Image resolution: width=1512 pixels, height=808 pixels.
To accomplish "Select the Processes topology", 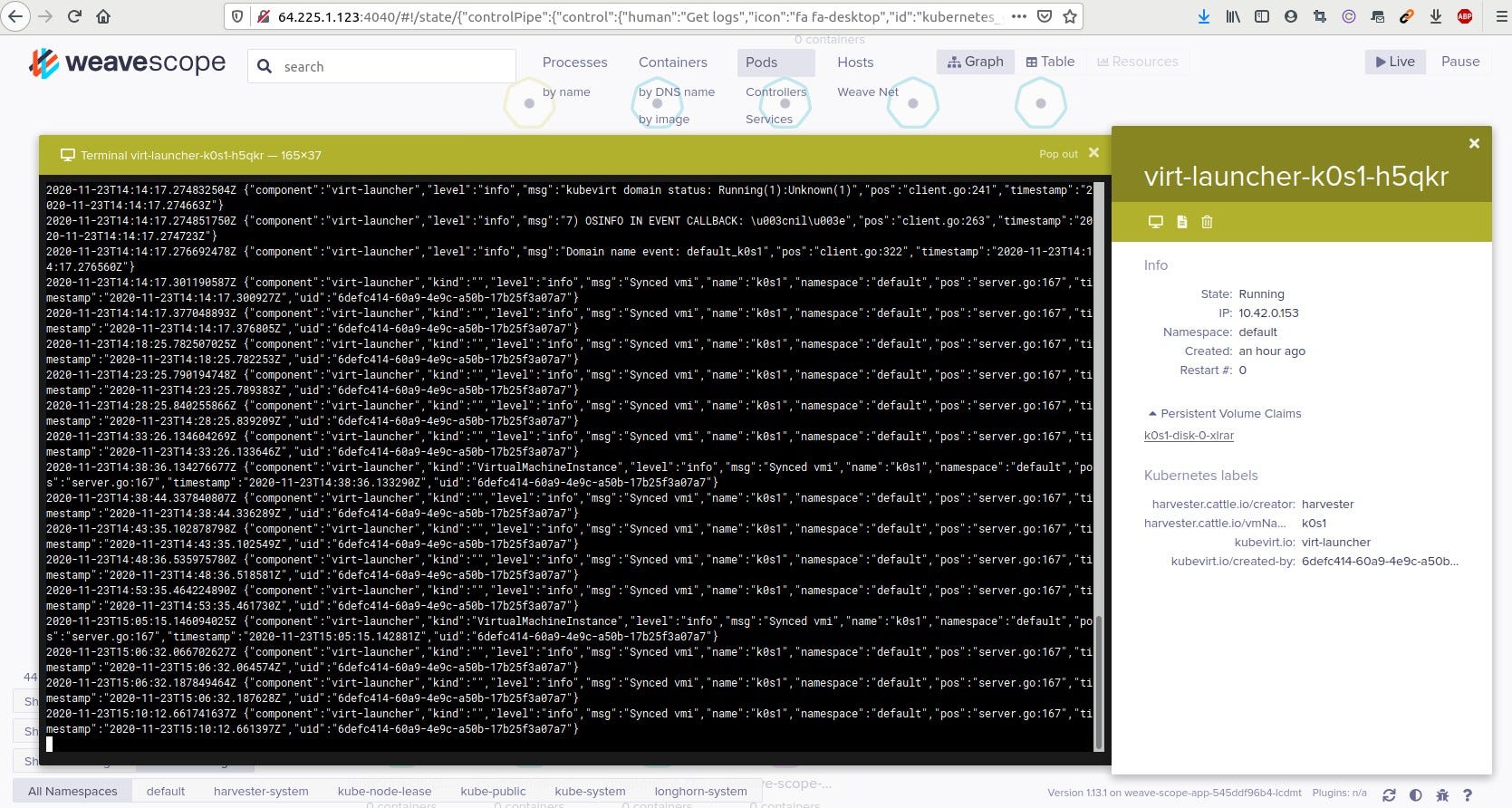I will click(x=574, y=63).
